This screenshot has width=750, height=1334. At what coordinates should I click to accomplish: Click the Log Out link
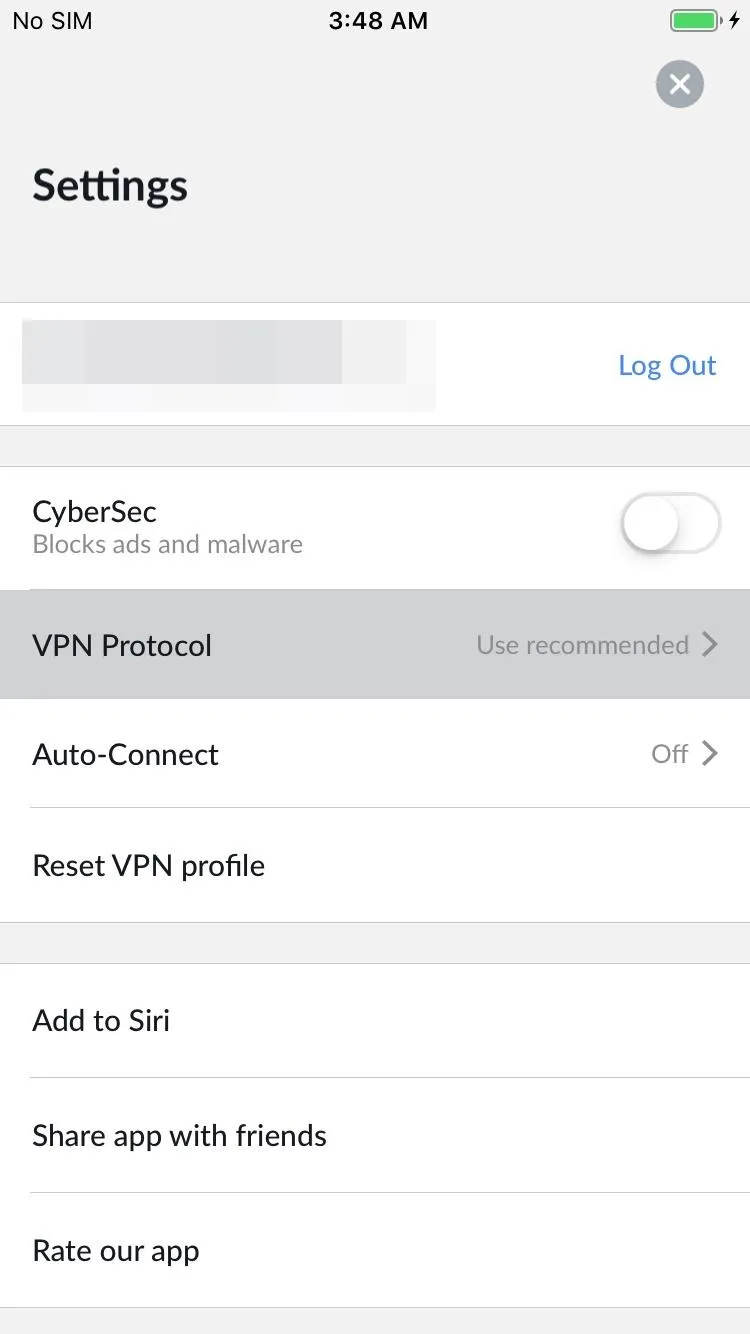(x=667, y=365)
